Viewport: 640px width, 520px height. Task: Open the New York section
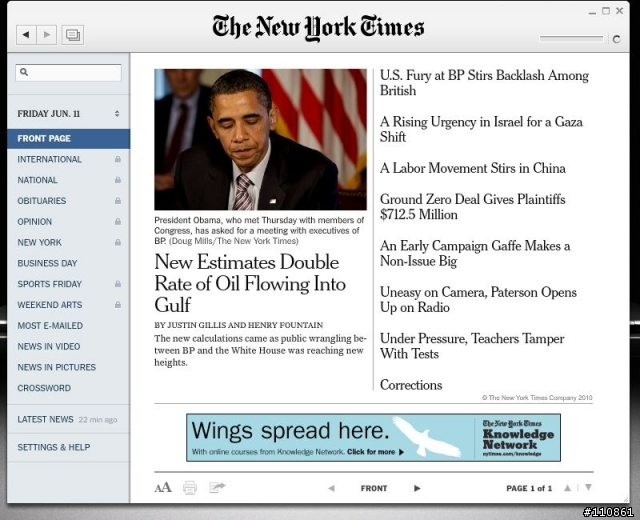[x=68, y=242]
